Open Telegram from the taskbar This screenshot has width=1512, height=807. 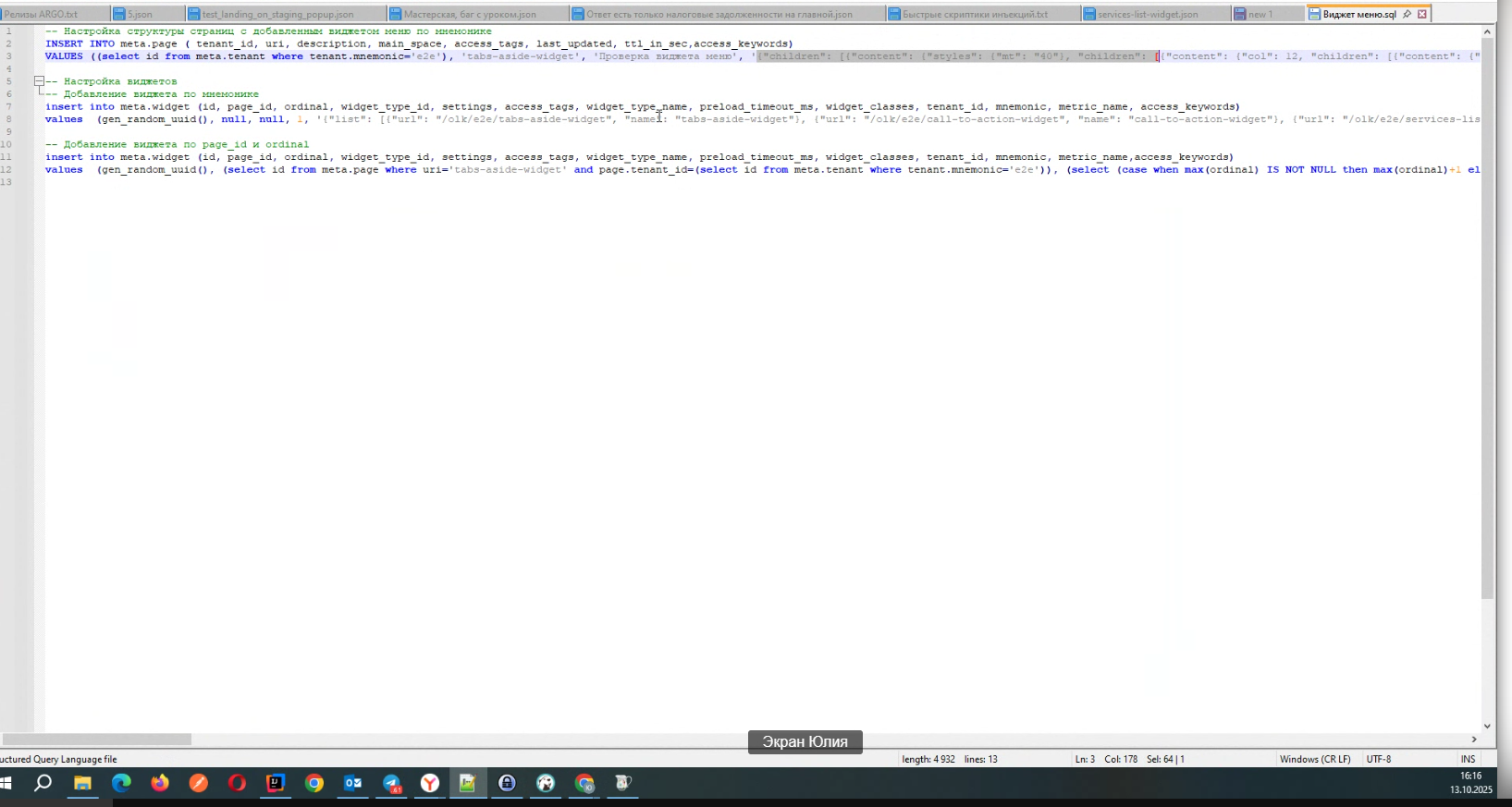392,784
